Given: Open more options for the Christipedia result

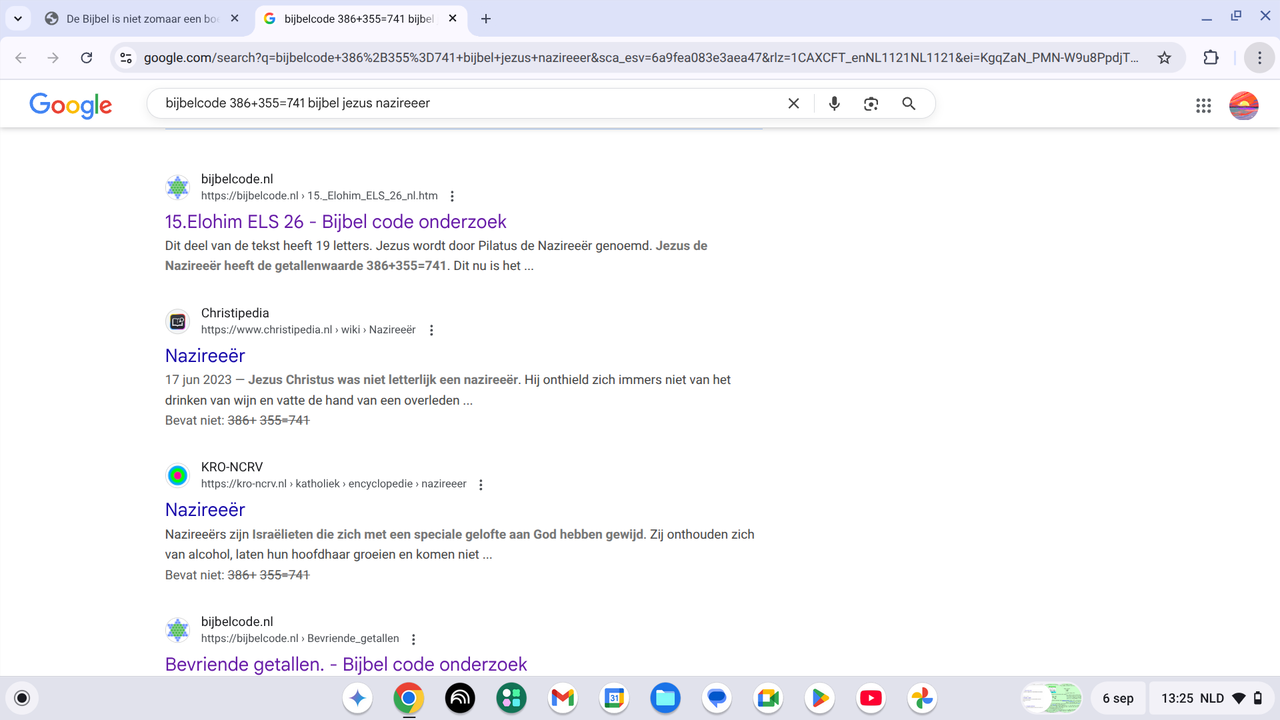Looking at the screenshot, I should [431, 330].
